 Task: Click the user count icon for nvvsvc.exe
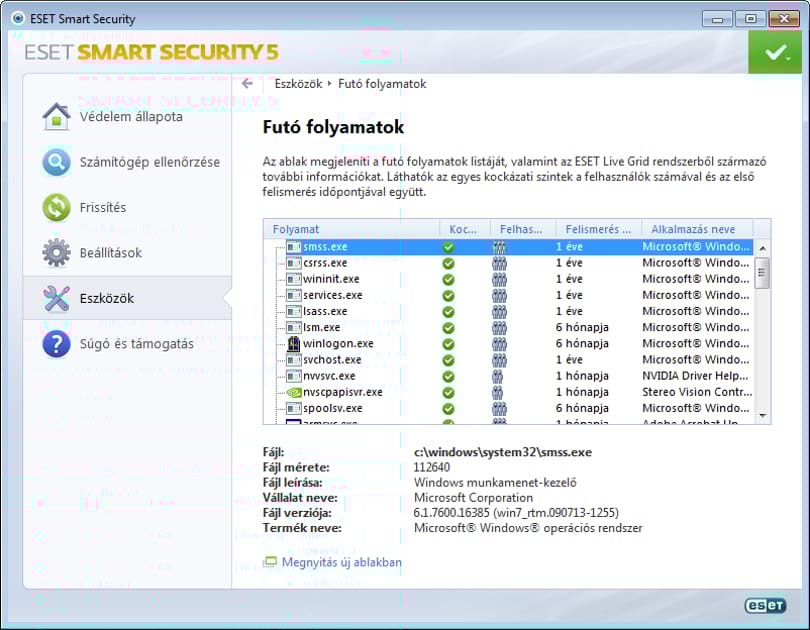(497, 376)
